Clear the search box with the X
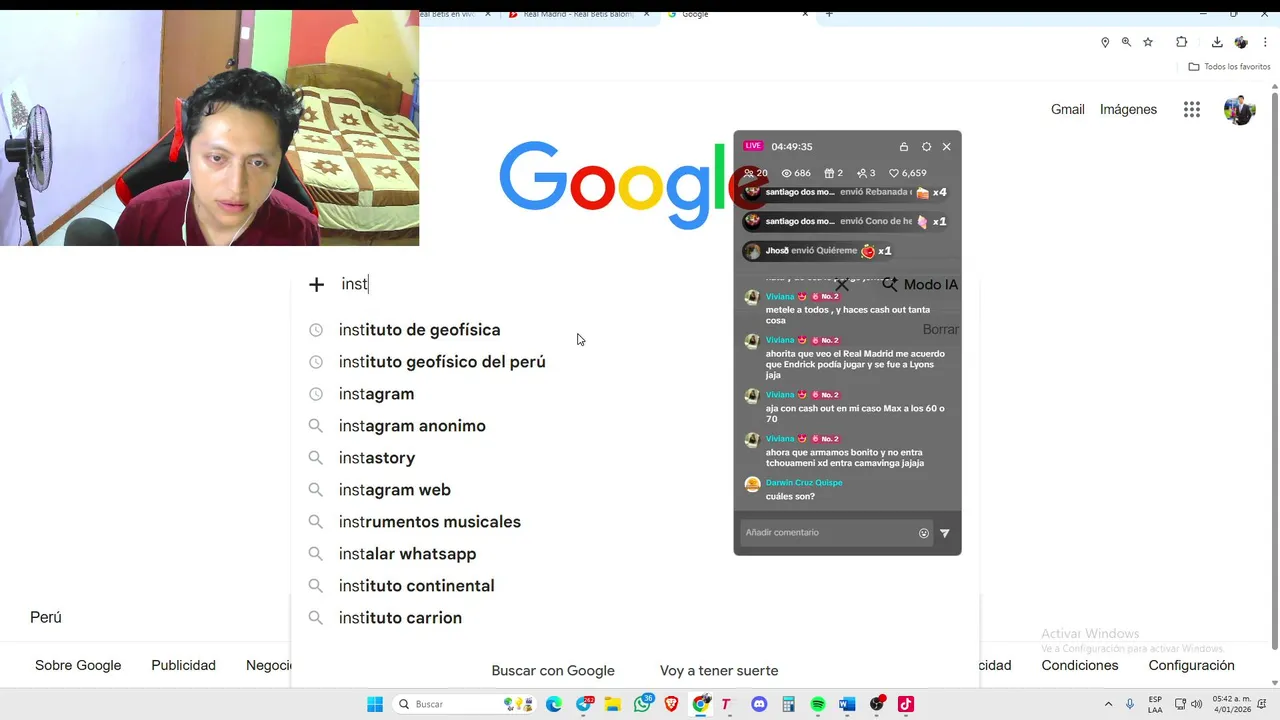 (x=842, y=285)
